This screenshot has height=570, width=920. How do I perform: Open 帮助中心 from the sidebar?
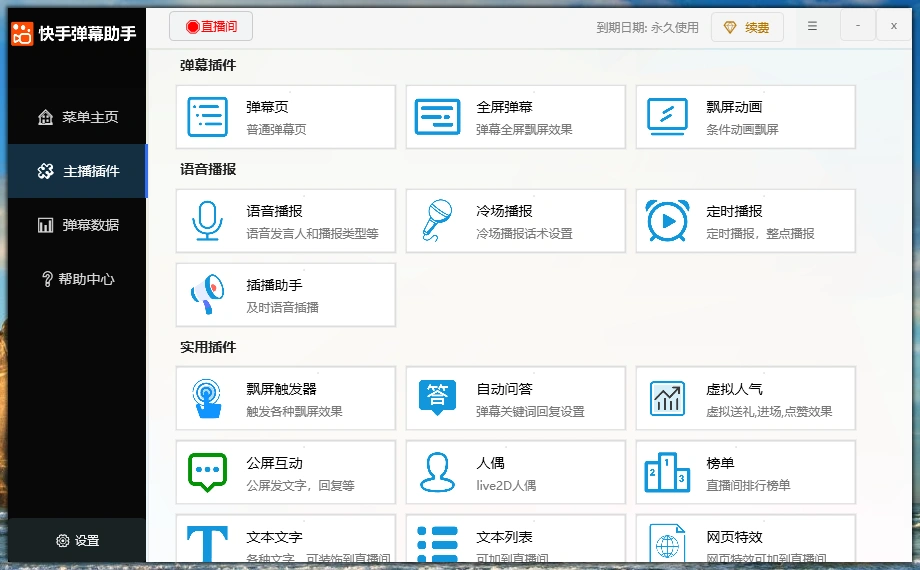coord(78,279)
